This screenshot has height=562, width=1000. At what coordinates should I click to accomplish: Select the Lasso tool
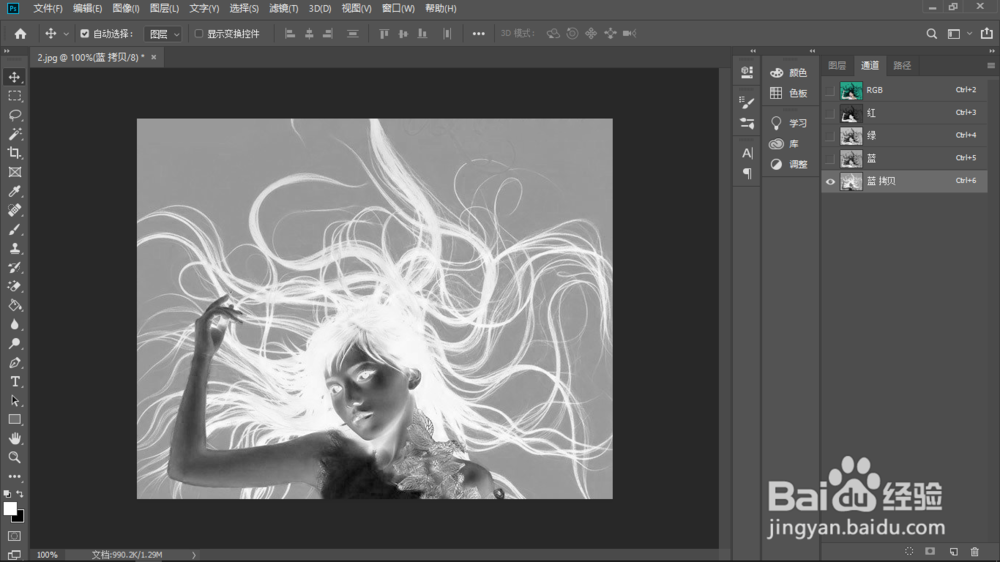click(15, 115)
